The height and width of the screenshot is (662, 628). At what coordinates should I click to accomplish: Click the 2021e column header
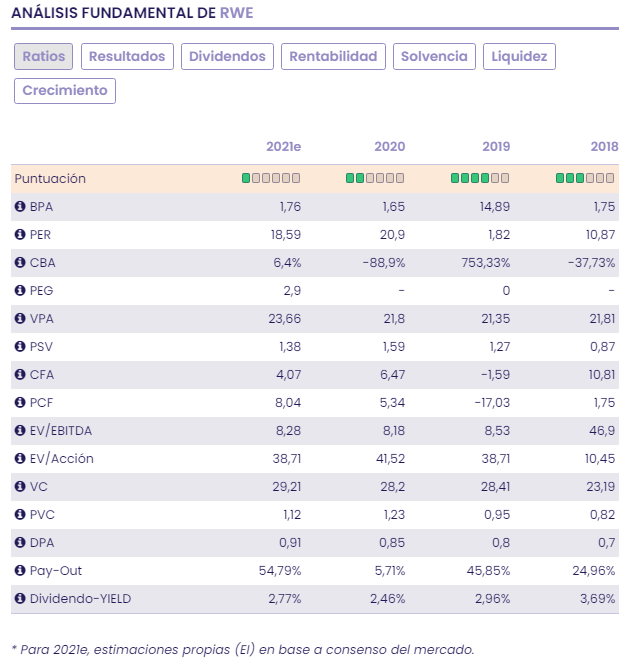(283, 147)
